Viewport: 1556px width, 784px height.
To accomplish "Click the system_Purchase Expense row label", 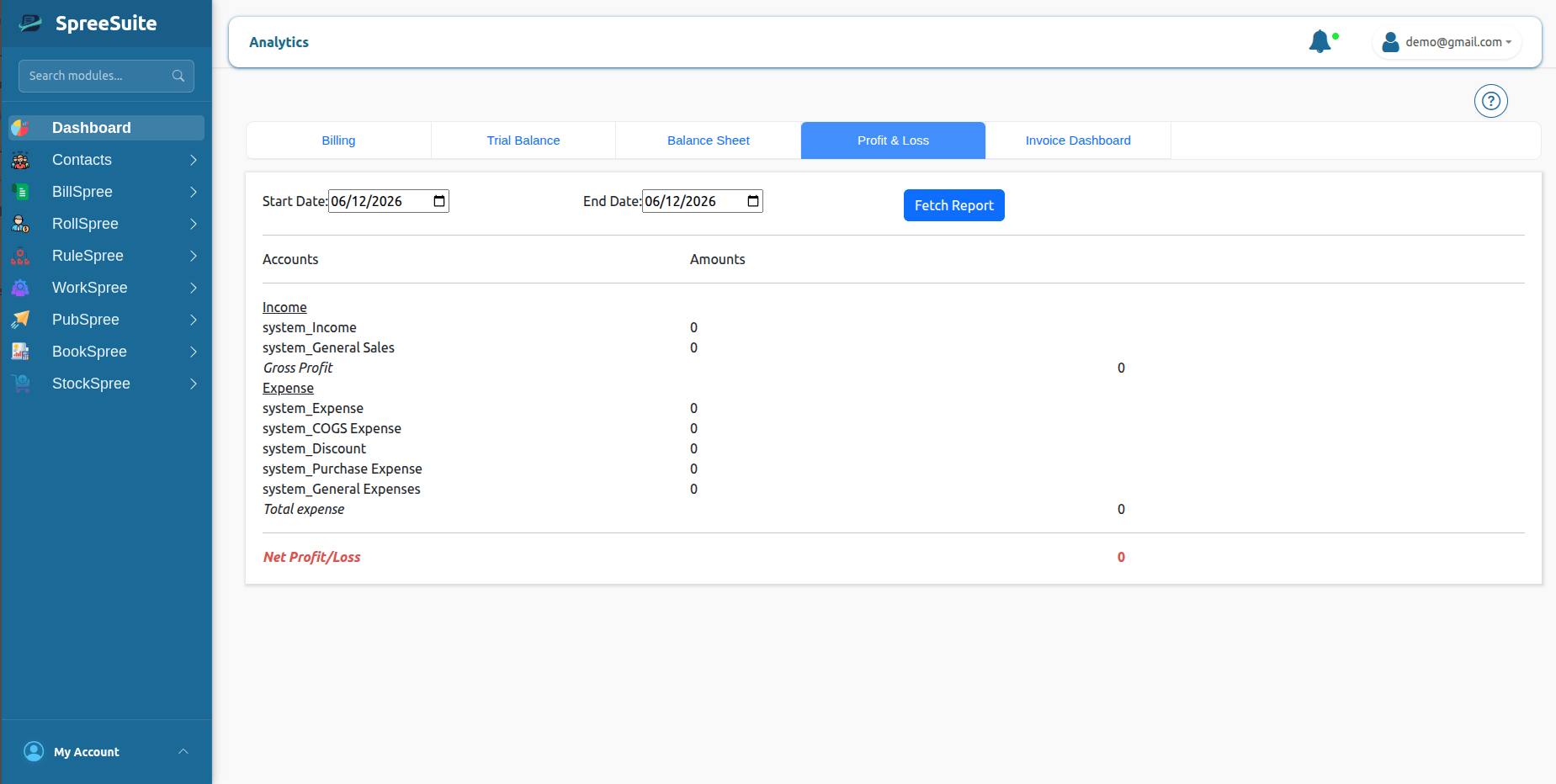I will coord(343,469).
